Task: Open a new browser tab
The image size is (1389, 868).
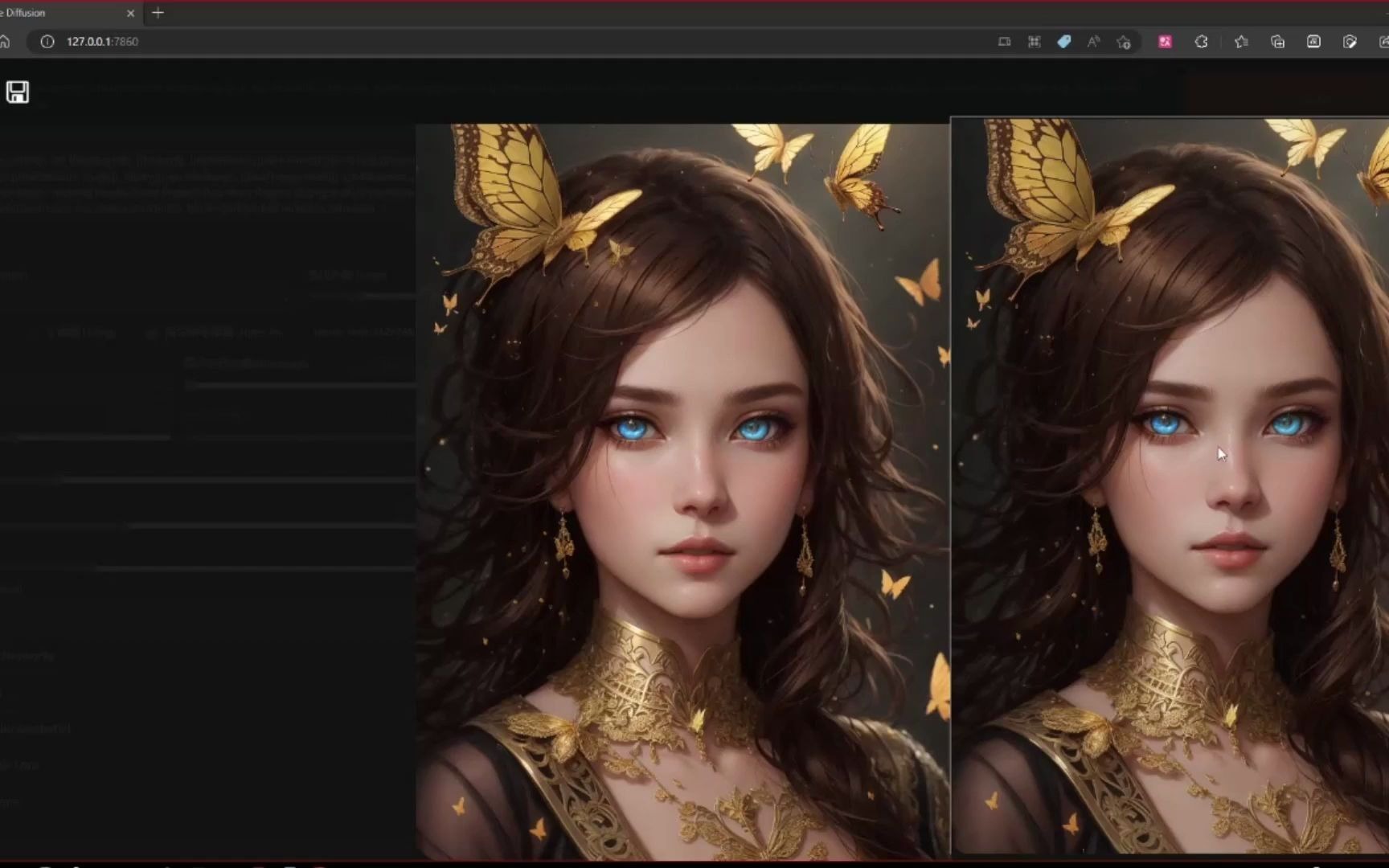Action: (158, 13)
